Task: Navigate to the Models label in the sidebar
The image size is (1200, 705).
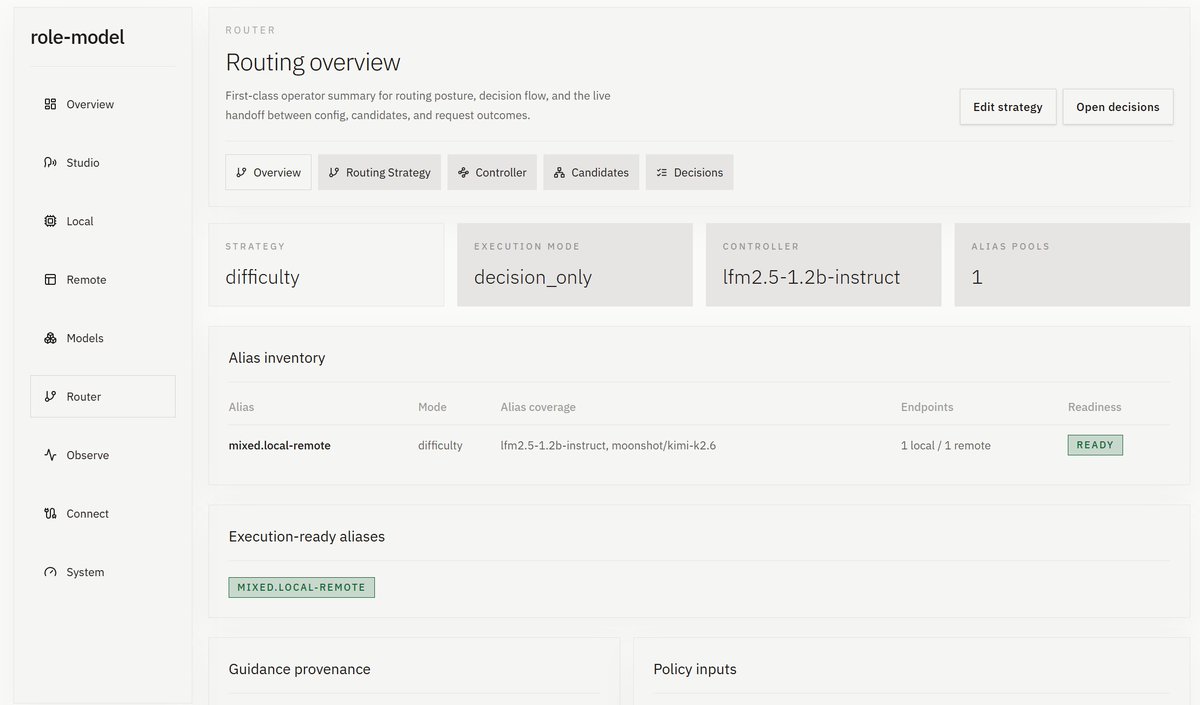Action: point(85,338)
